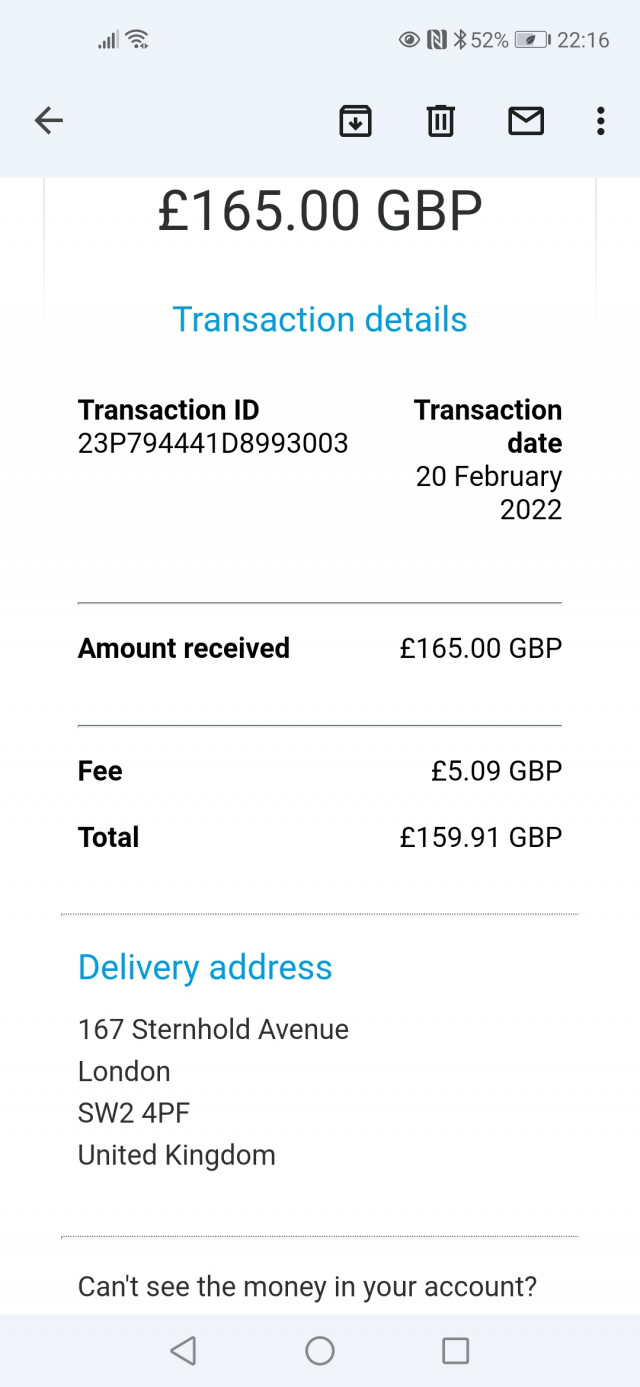Mark email as unread with envelope icon
640x1387 pixels.
click(x=526, y=121)
